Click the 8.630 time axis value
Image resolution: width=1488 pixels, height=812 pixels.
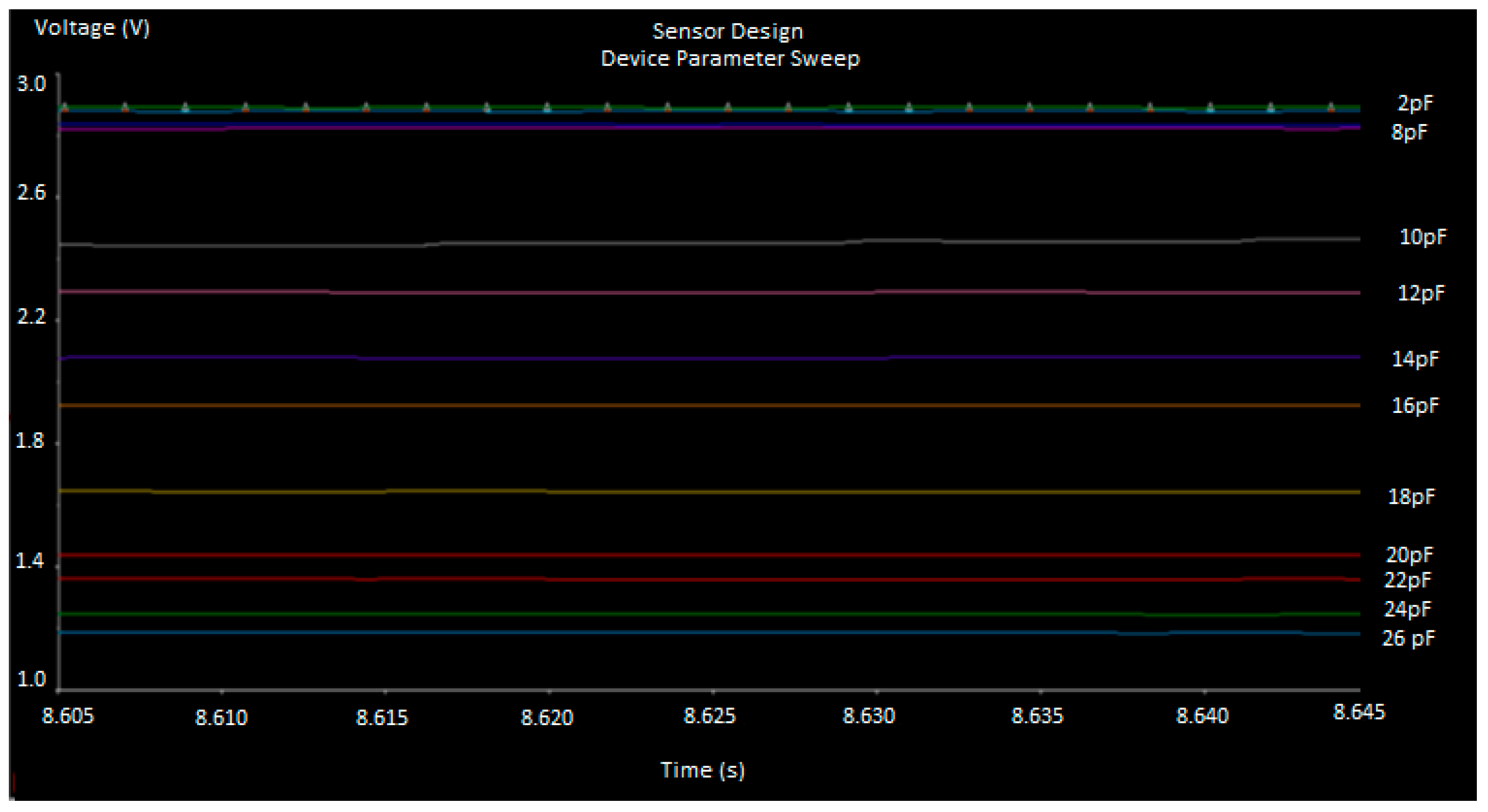(x=869, y=716)
